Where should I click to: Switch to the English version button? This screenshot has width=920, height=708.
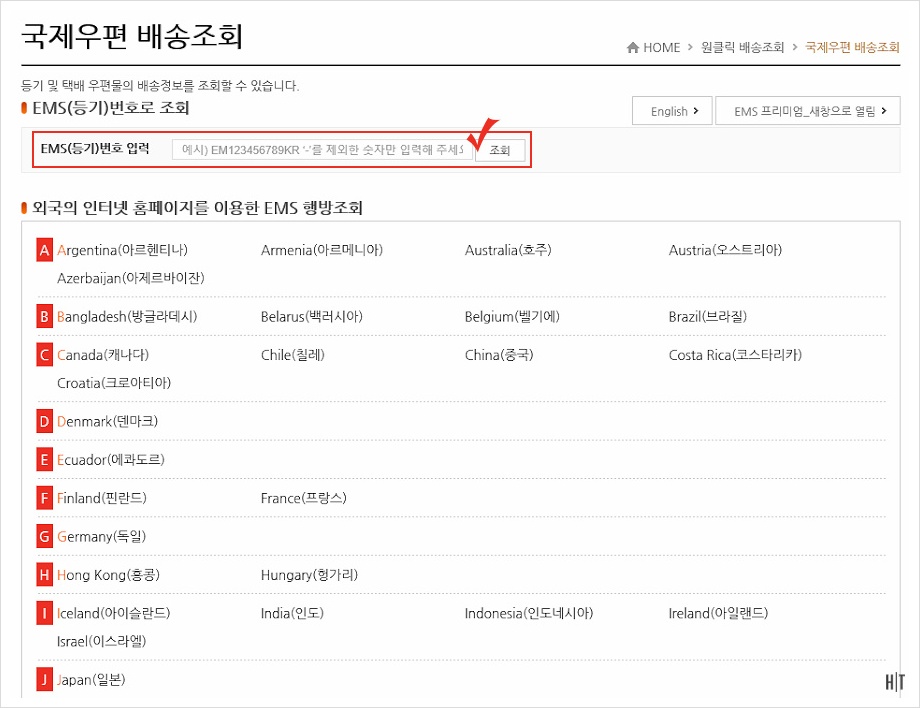tap(672, 111)
